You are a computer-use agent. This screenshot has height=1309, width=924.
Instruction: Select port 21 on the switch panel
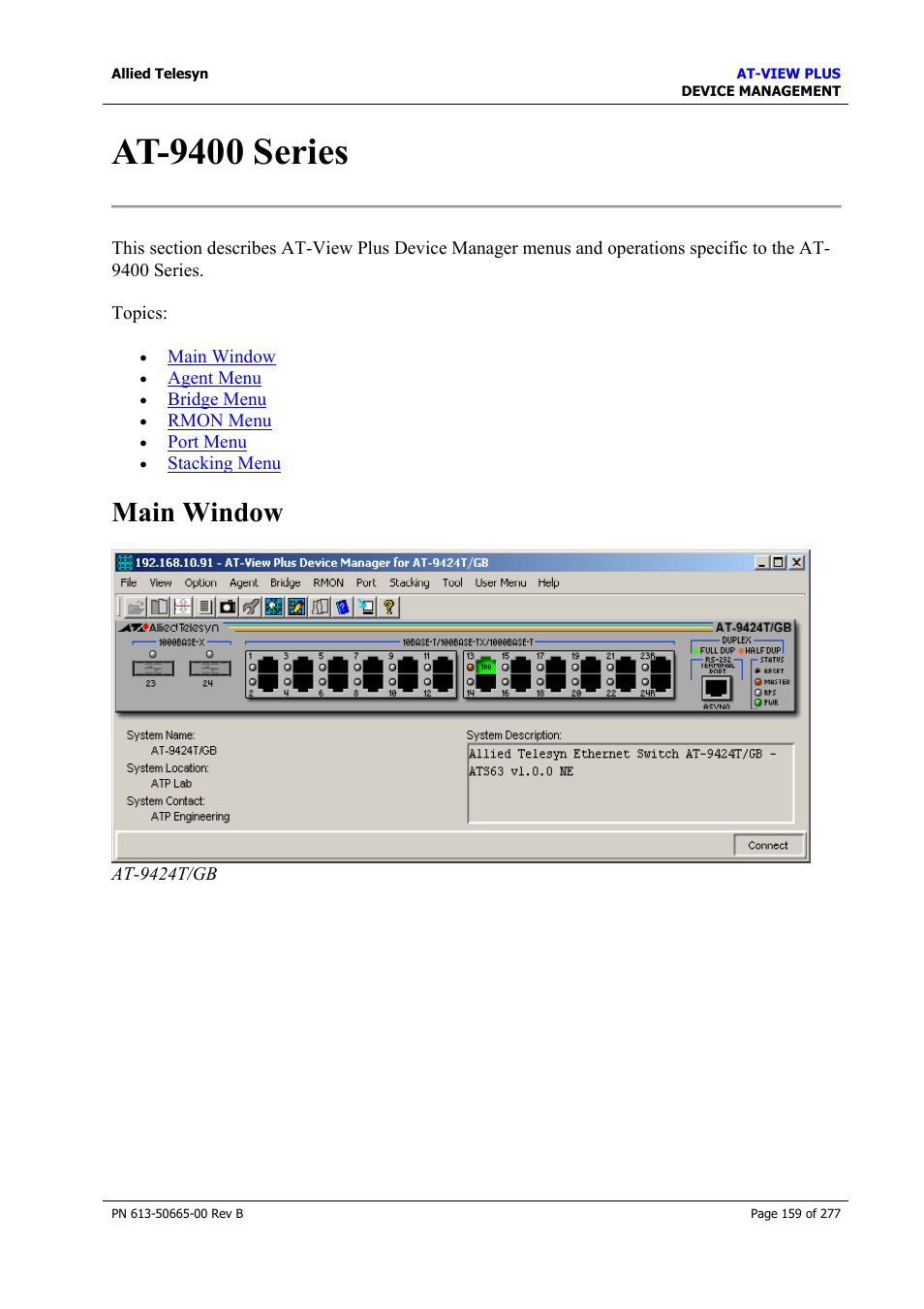pos(626,666)
